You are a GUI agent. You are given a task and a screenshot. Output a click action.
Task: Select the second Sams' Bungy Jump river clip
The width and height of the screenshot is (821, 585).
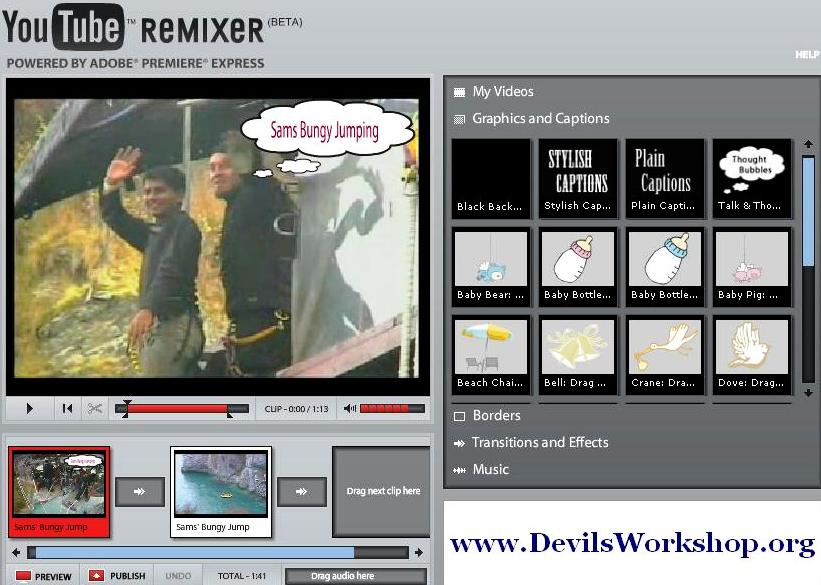coord(221,492)
